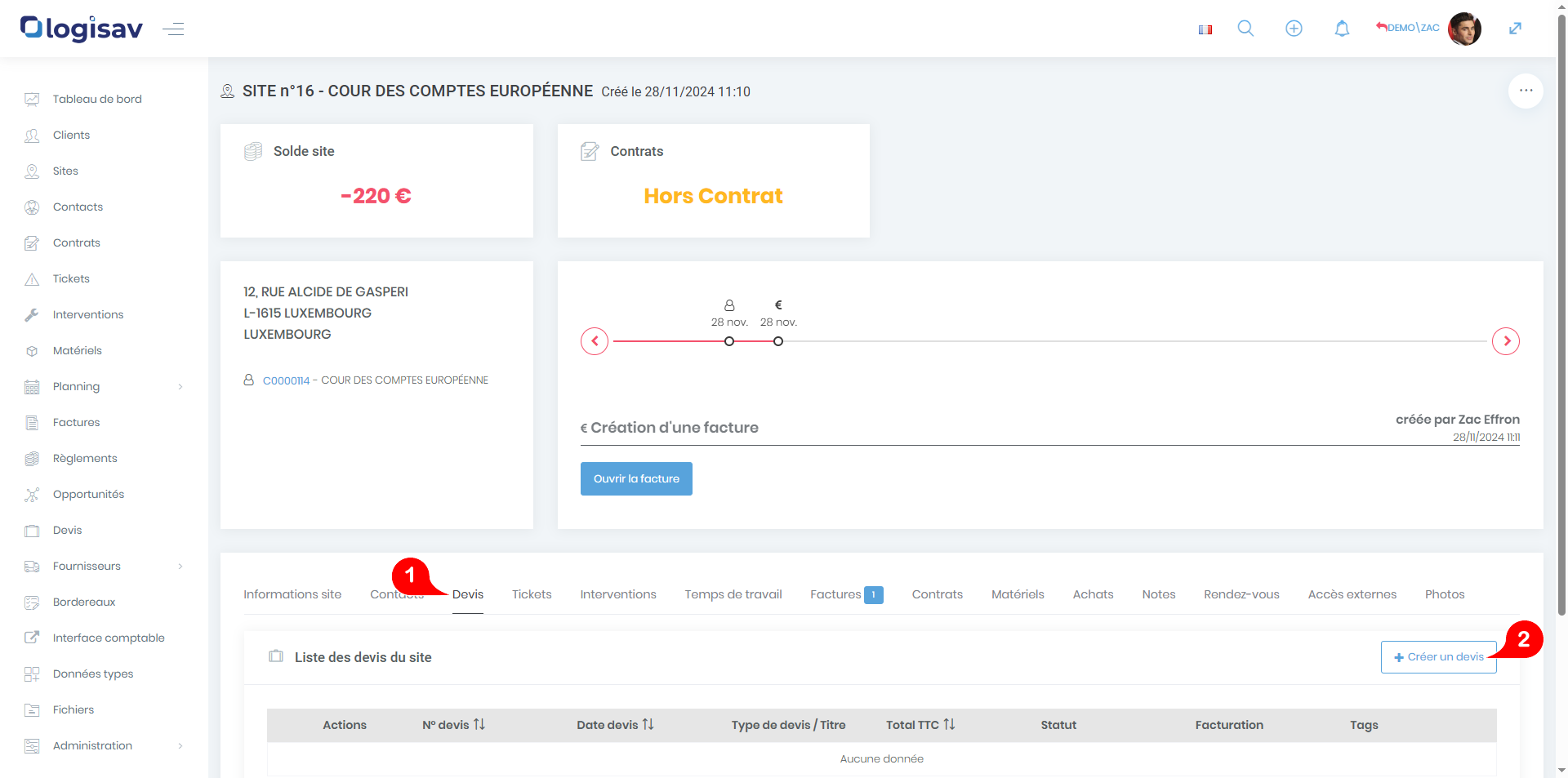Open Tickets sidebar entry

tap(71, 278)
